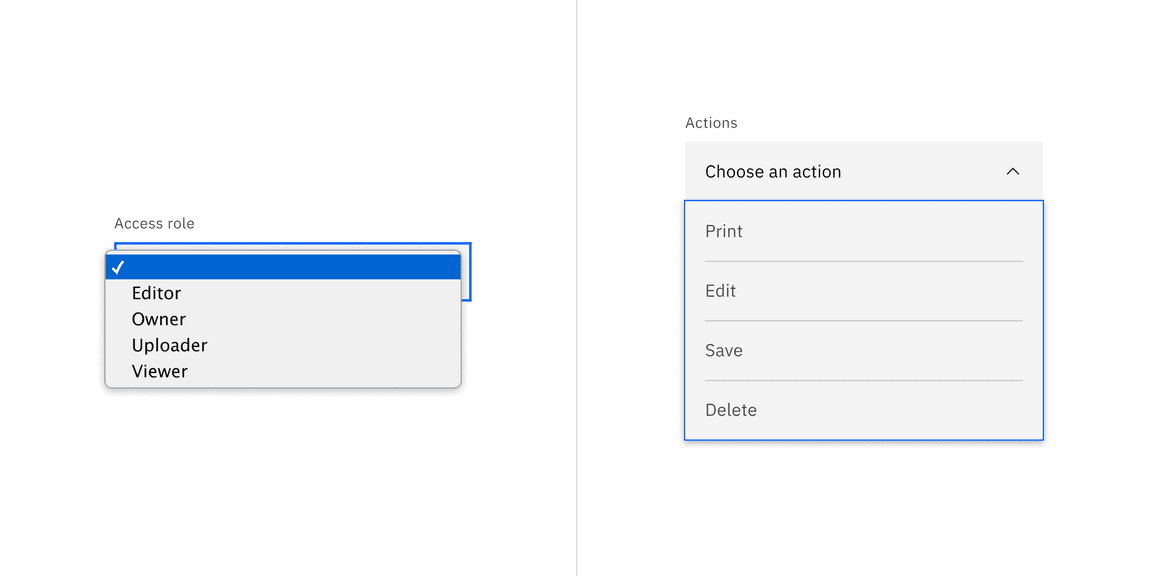Screen dimensions: 1152x576
Task: Click the focused Access role input outline
Action: [x=469, y=270]
